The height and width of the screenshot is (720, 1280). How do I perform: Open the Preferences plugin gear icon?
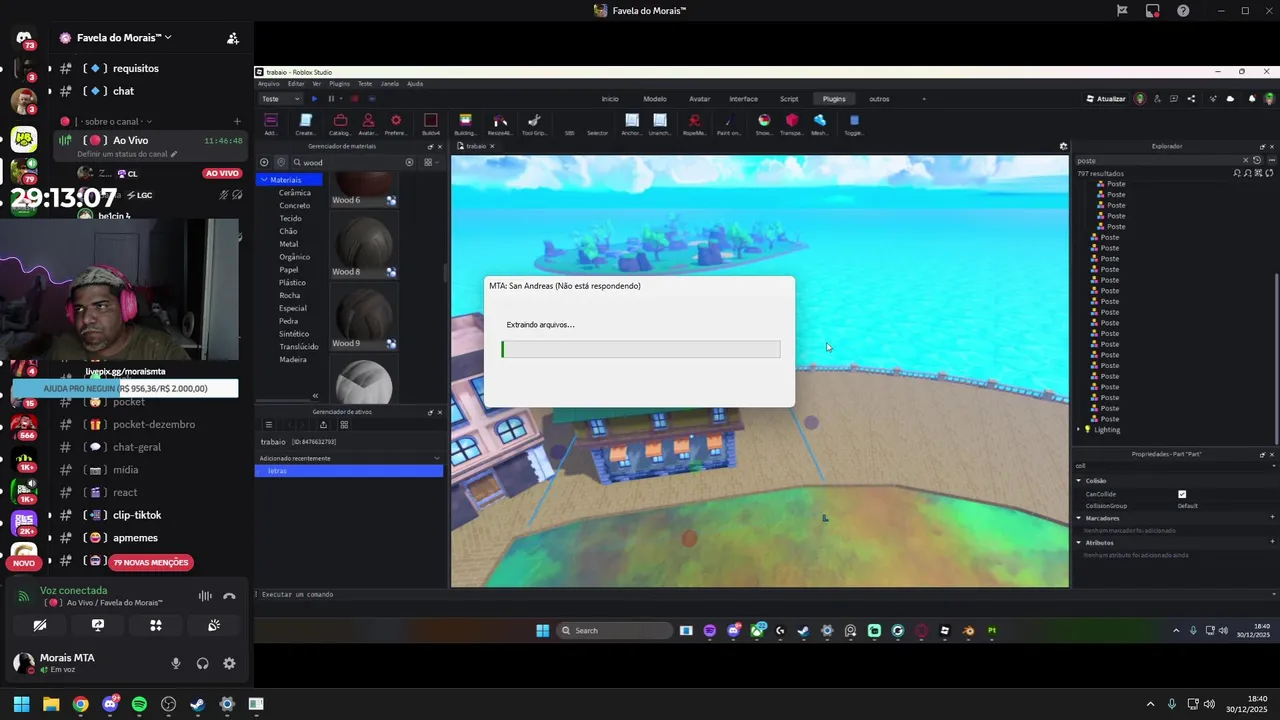(x=396, y=121)
